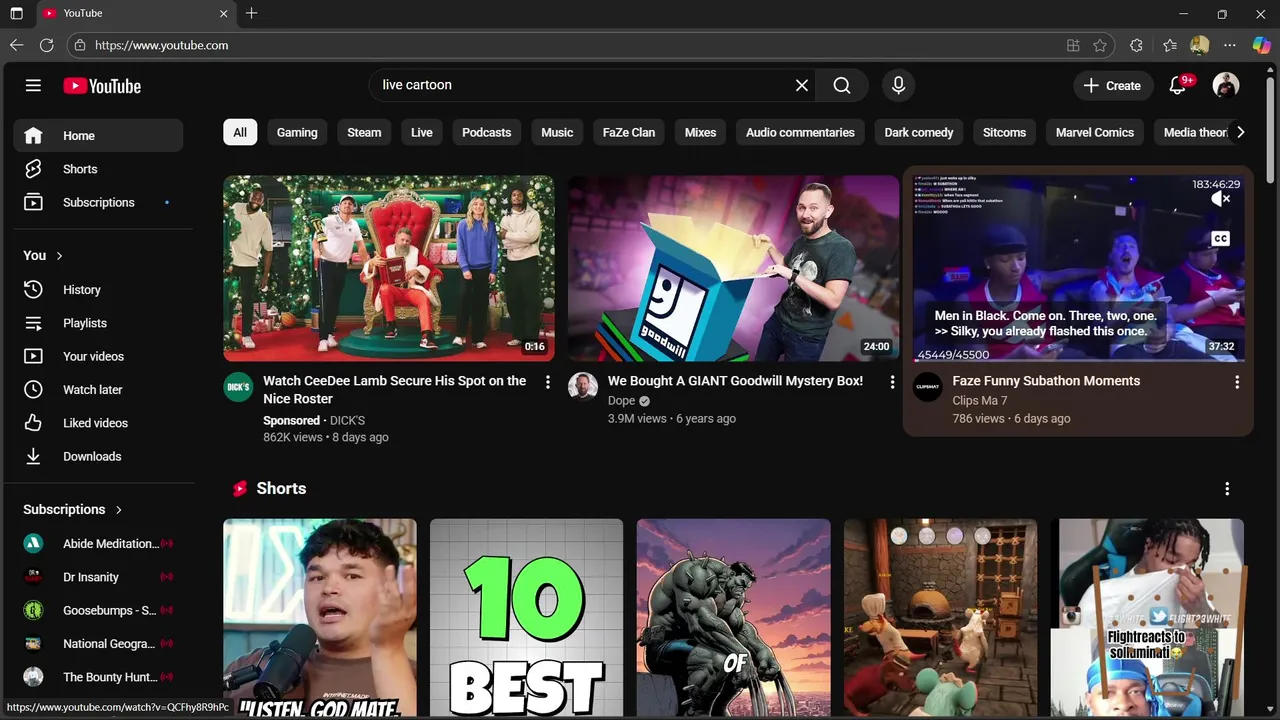Open a new browser tab
This screenshot has width=1280, height=720.
(x=251, y=13)
